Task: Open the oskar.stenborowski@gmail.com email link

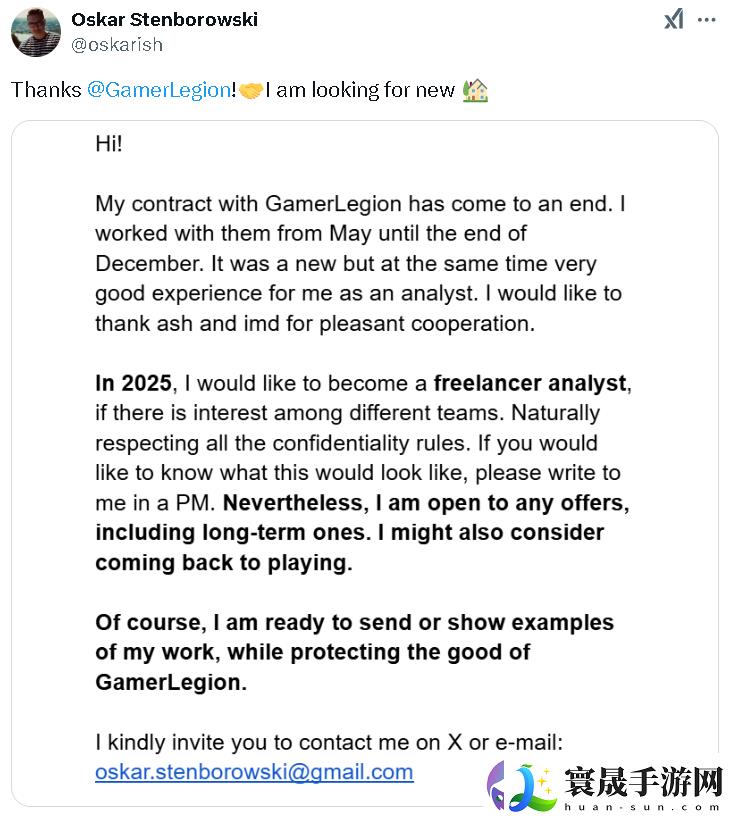Action: 254,772
